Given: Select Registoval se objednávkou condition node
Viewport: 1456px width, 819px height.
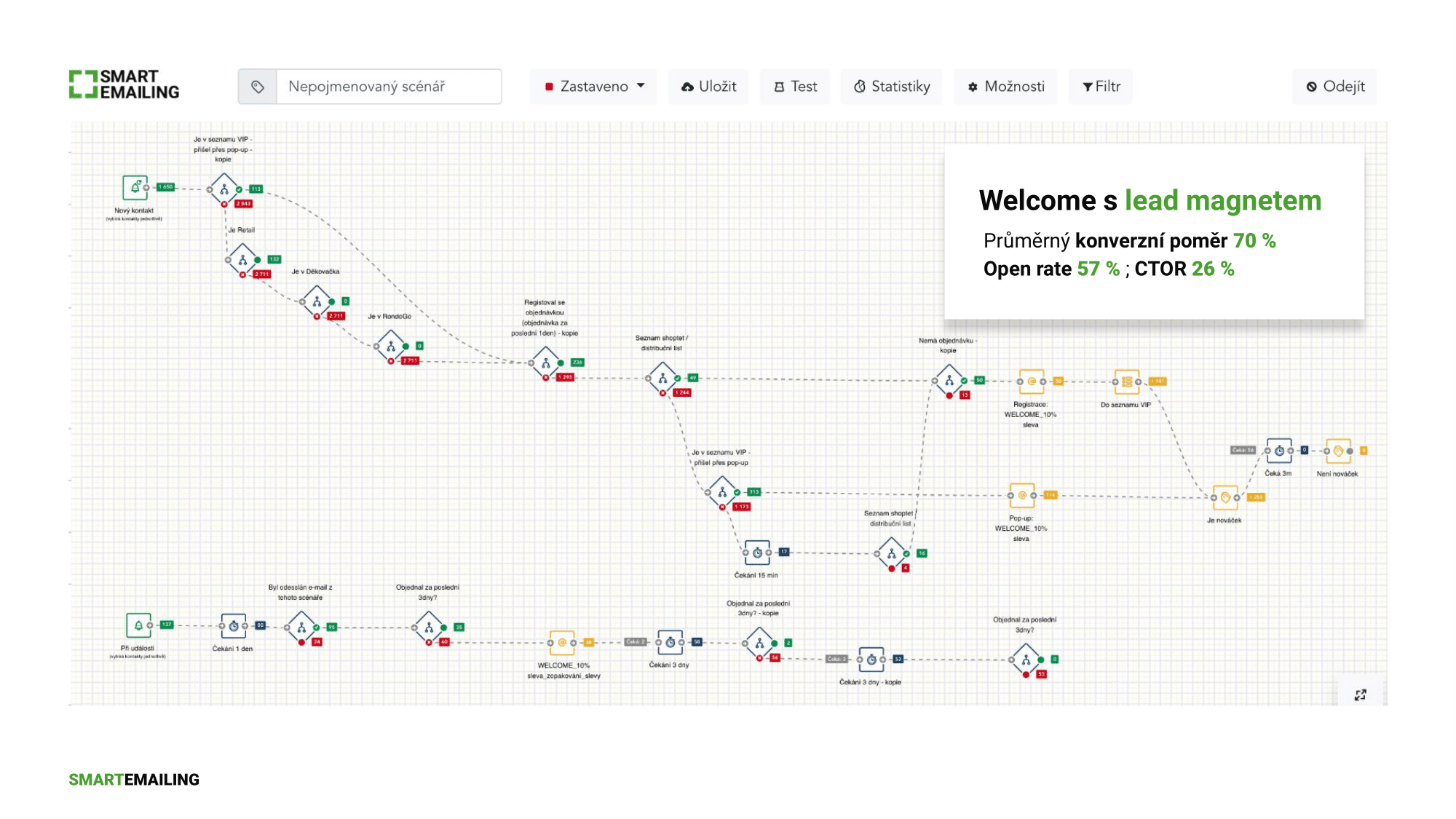Looking at the screenshot, I should (546, 363).
